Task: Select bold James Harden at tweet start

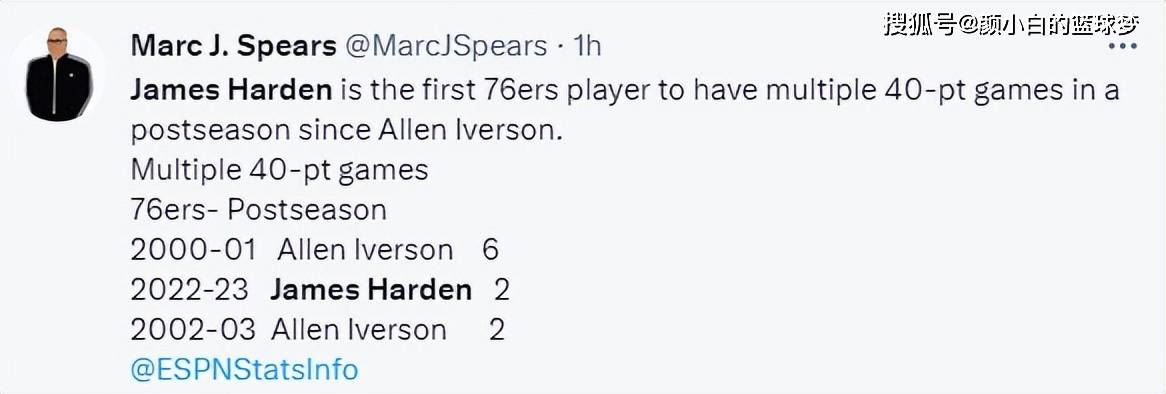Action: [231, 91]
